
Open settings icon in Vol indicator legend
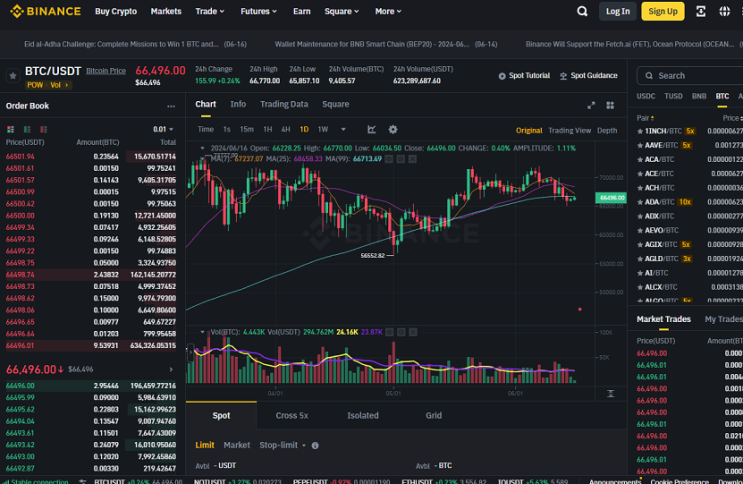[x=401, y=332]
